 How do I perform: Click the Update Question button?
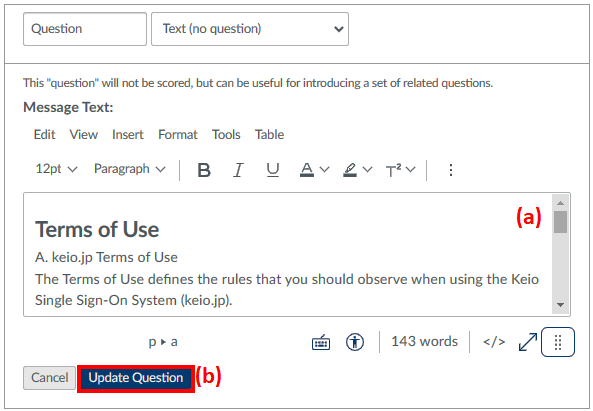[x=136, y=378]
